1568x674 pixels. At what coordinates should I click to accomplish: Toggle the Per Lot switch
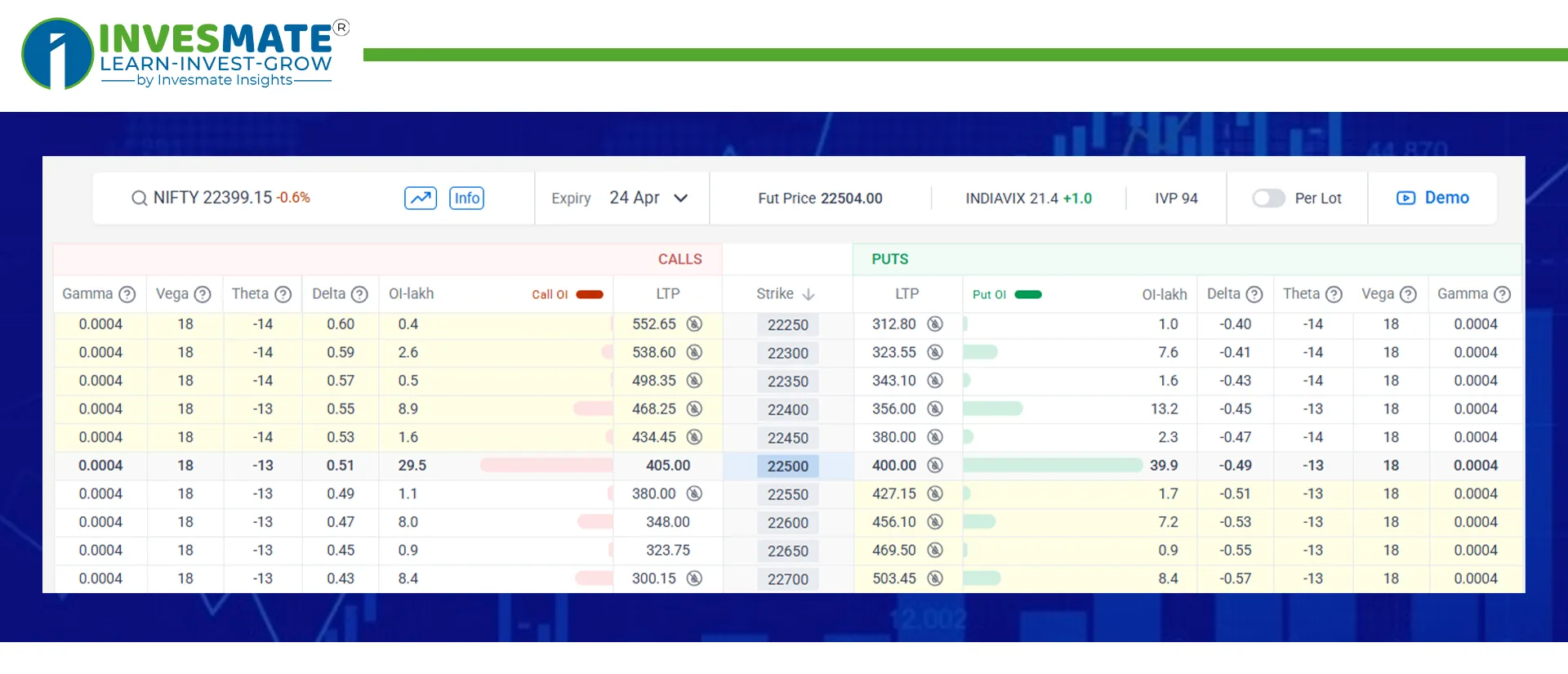[1268, 199]
